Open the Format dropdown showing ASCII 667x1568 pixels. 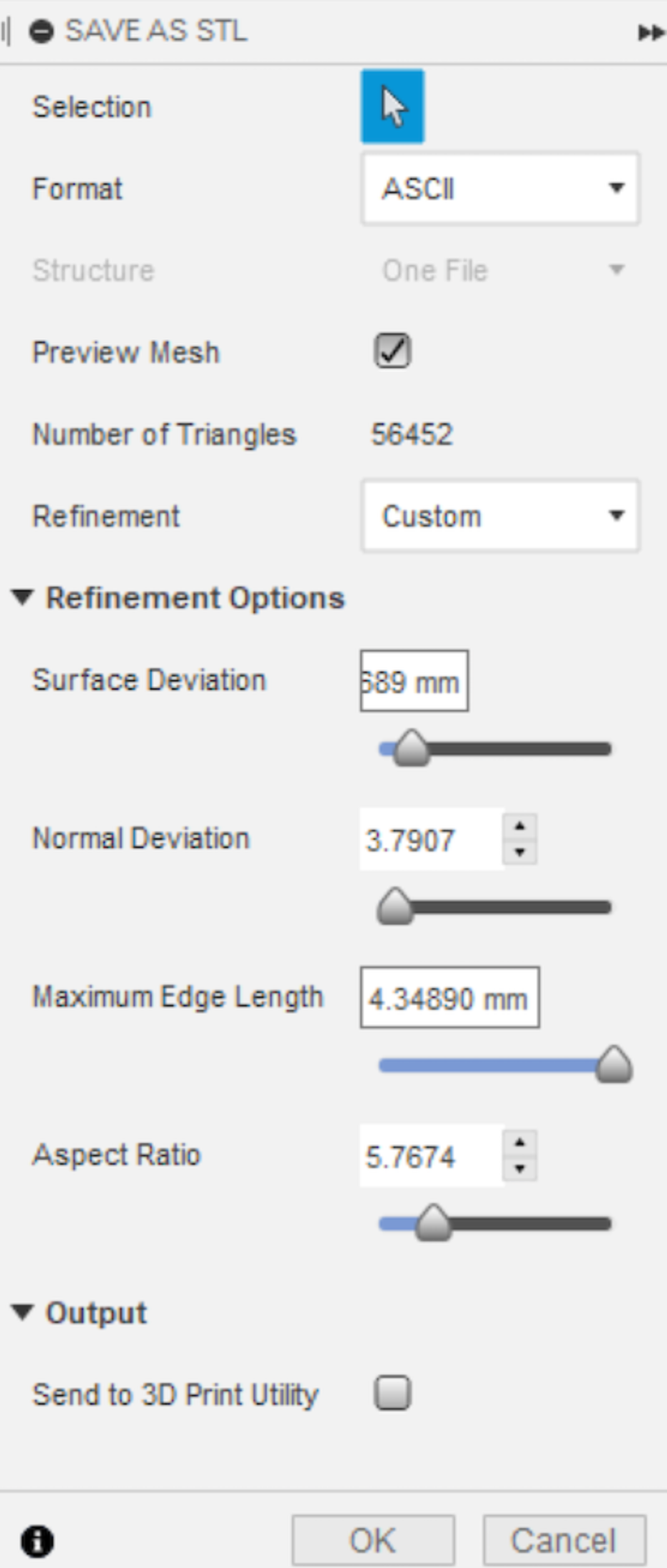pos(500,189)
